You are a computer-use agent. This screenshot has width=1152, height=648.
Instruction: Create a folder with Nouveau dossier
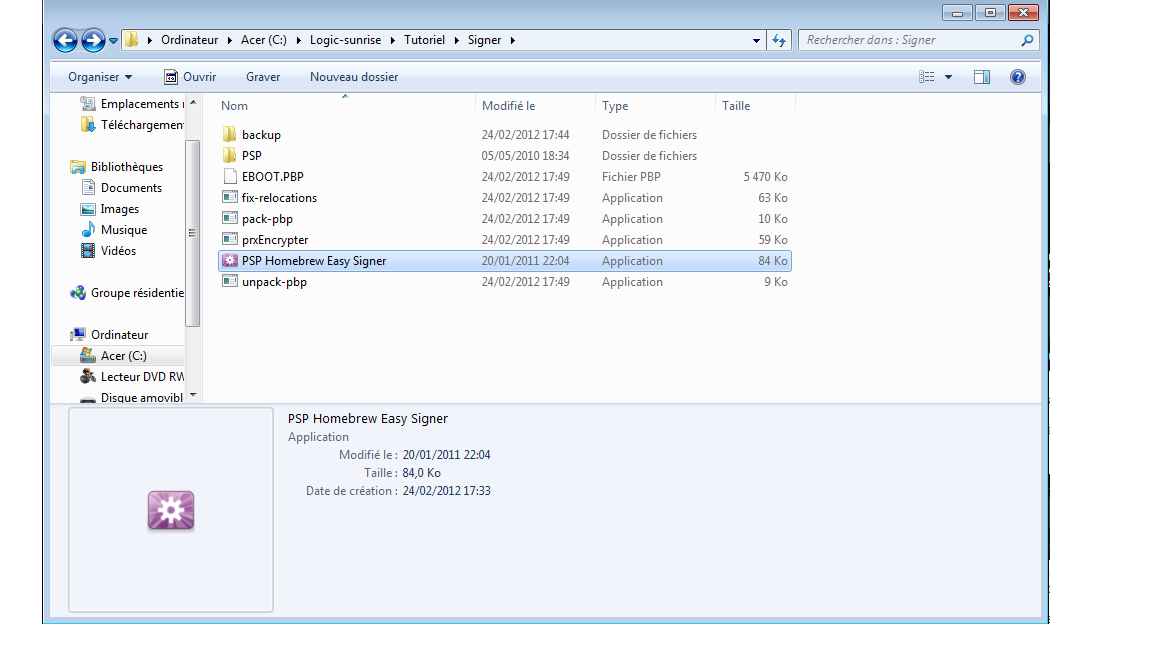pos(354,77)
